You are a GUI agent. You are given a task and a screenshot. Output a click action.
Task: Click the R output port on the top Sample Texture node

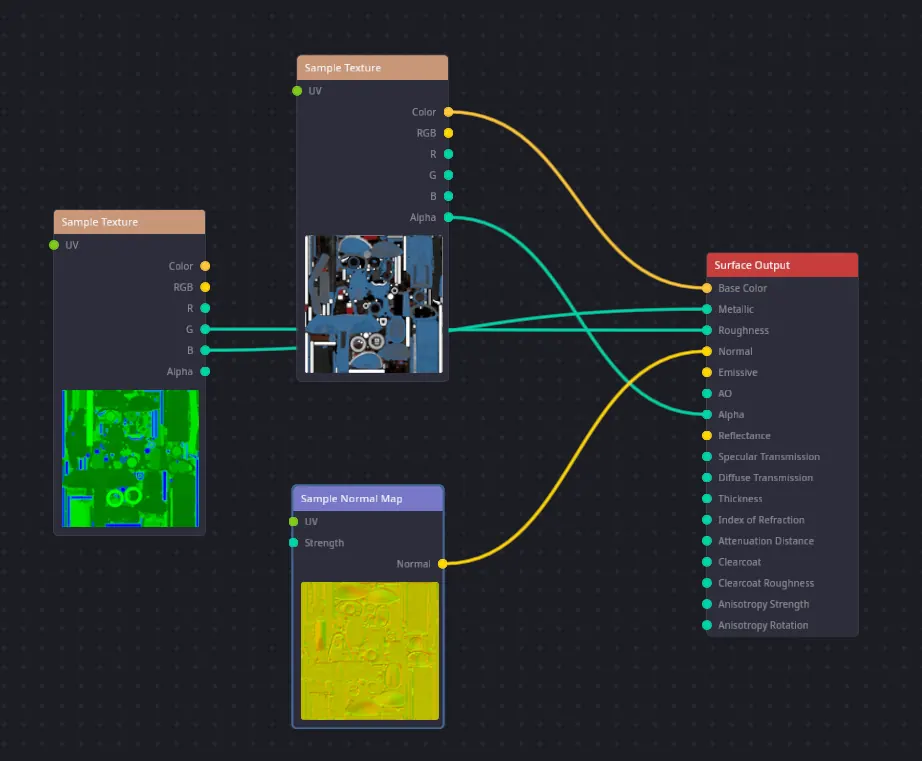pos(448,154)
